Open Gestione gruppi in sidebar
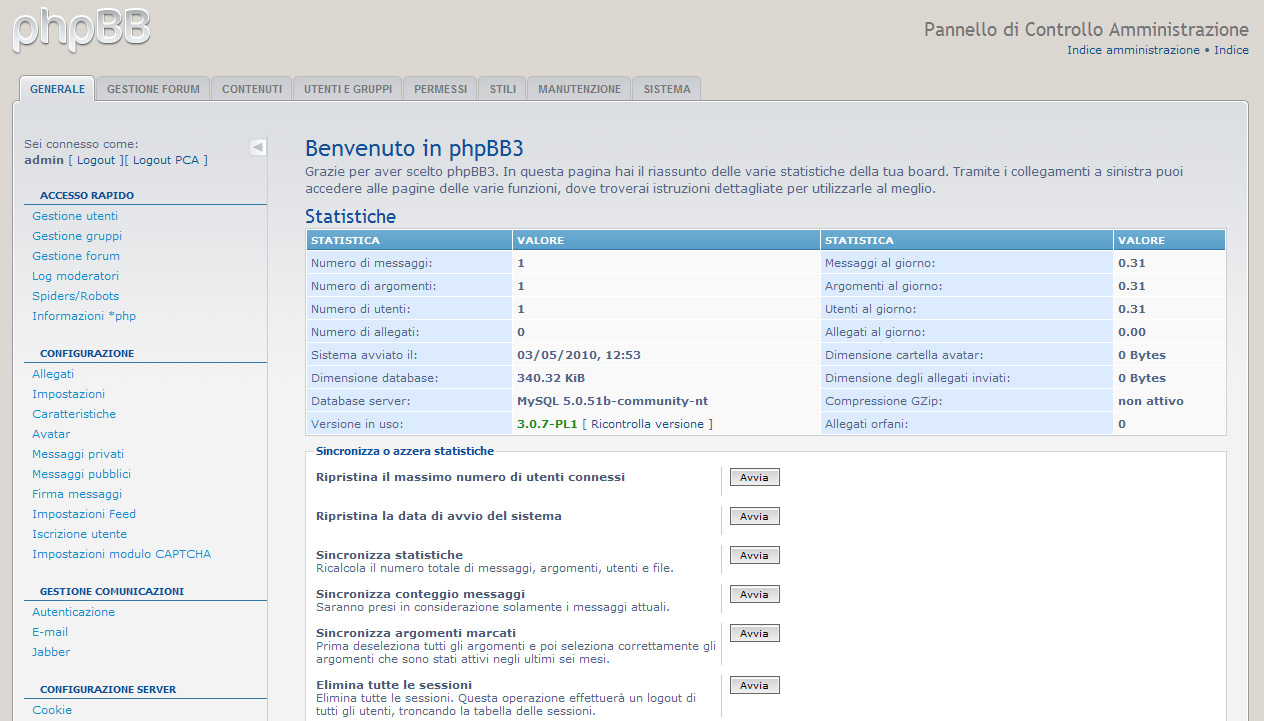 [77, 236]
